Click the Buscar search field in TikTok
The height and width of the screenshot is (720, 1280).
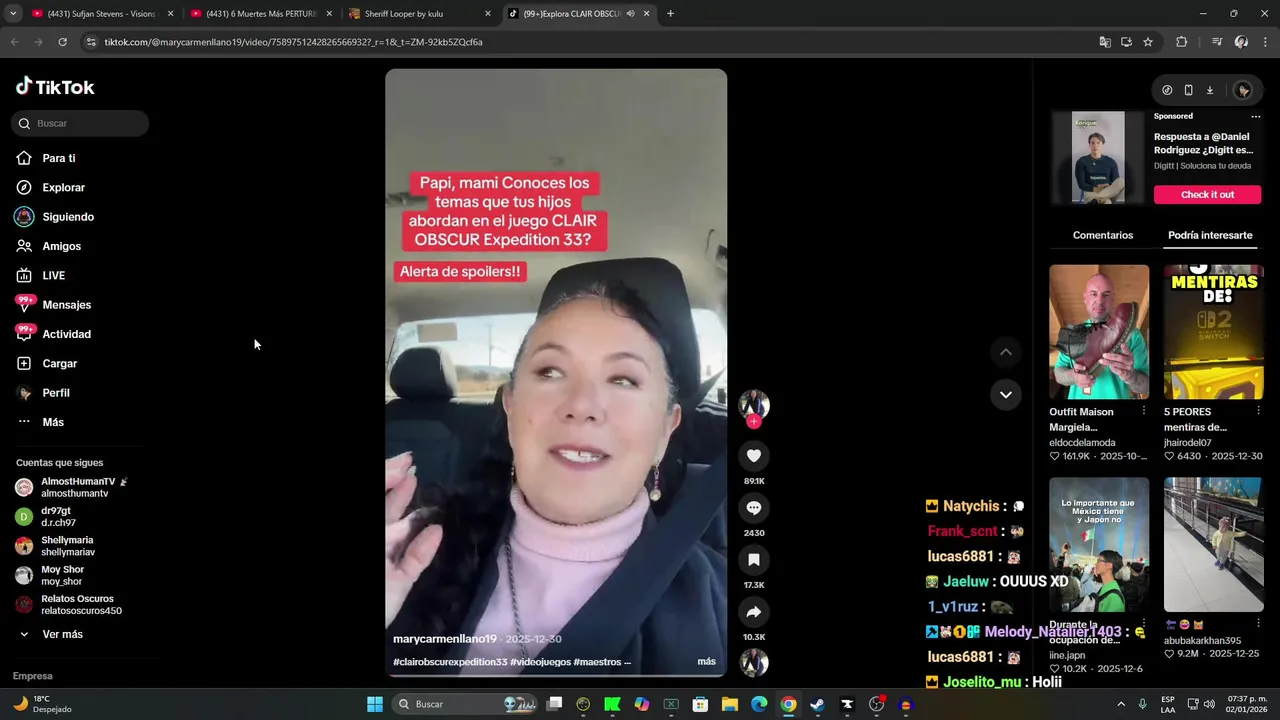pyautogui.click(x=80, y=123)
